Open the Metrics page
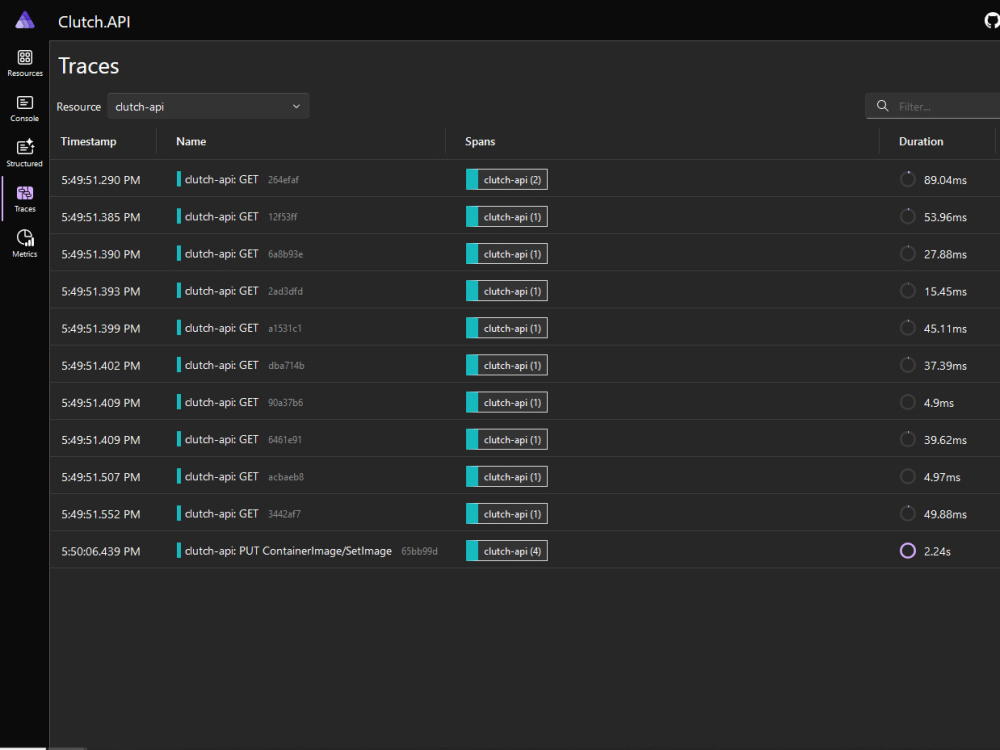Viewport: 1000px width, 750px height. point(25,244)
